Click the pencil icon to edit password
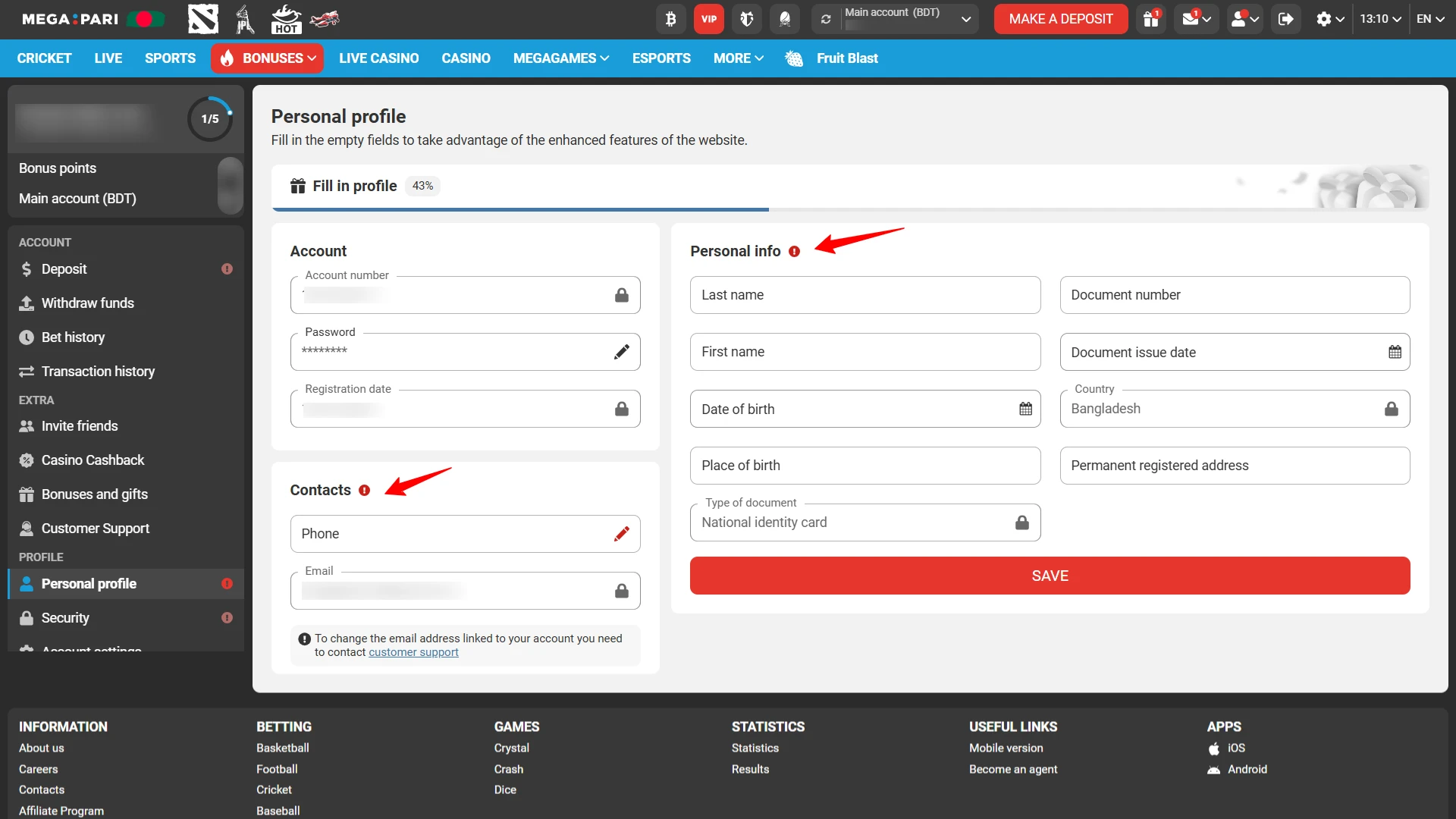 pyautogui.click(x=622, y=351)
